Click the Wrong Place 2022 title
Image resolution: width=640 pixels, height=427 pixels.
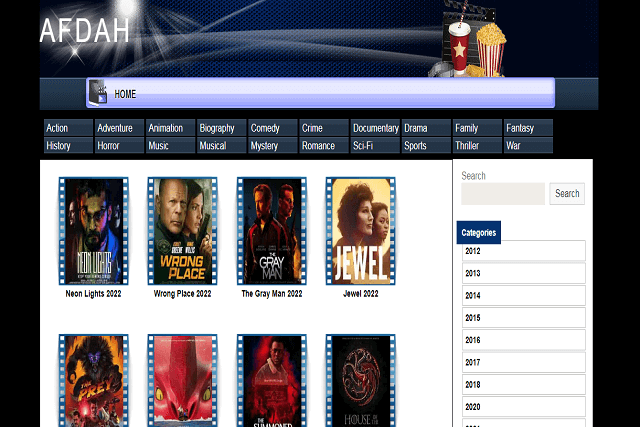tap(182, 294)
